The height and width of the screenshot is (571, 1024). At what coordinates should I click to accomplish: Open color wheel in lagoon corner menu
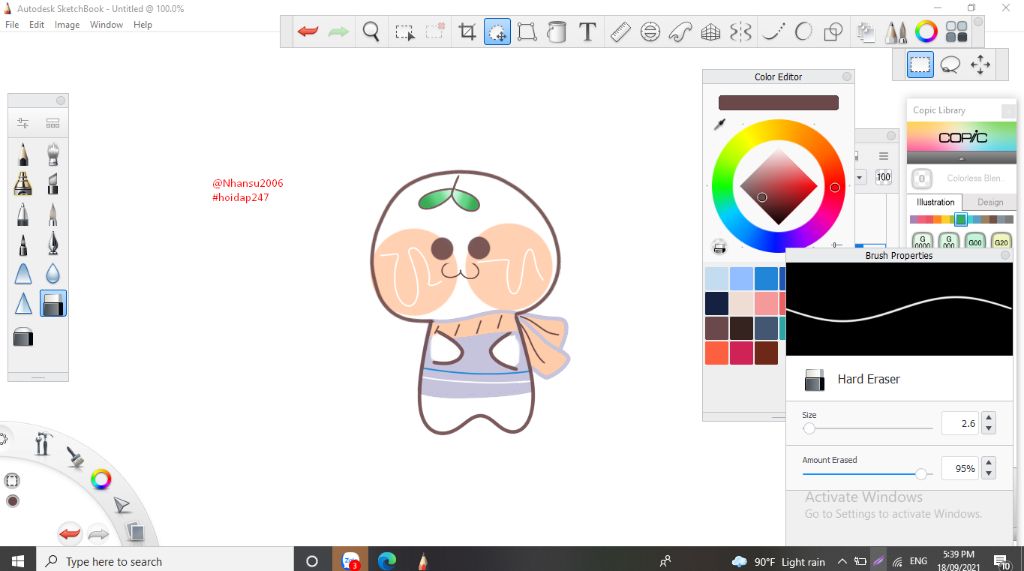pos(101,480)
